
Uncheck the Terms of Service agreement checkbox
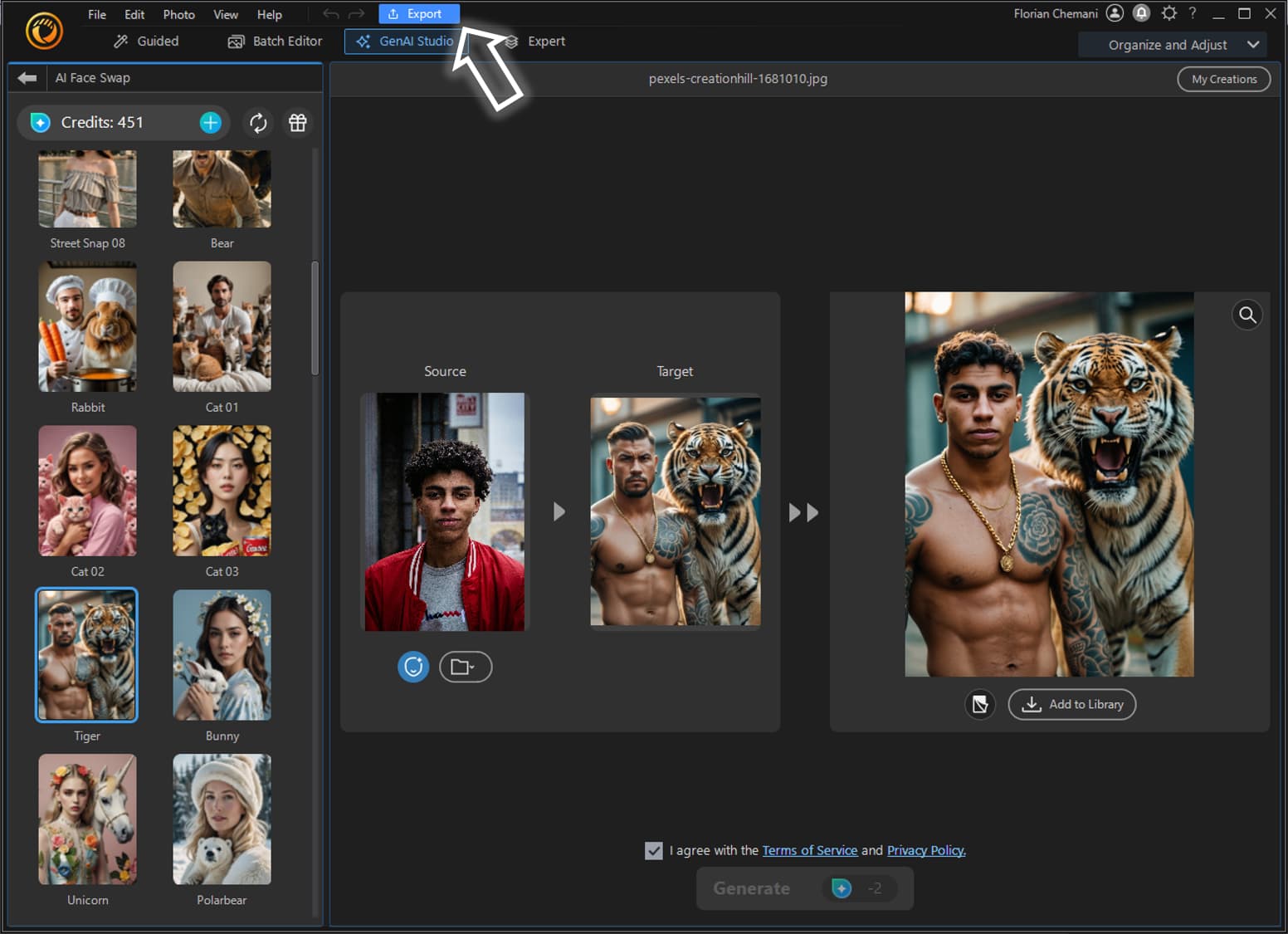(654, 850)
